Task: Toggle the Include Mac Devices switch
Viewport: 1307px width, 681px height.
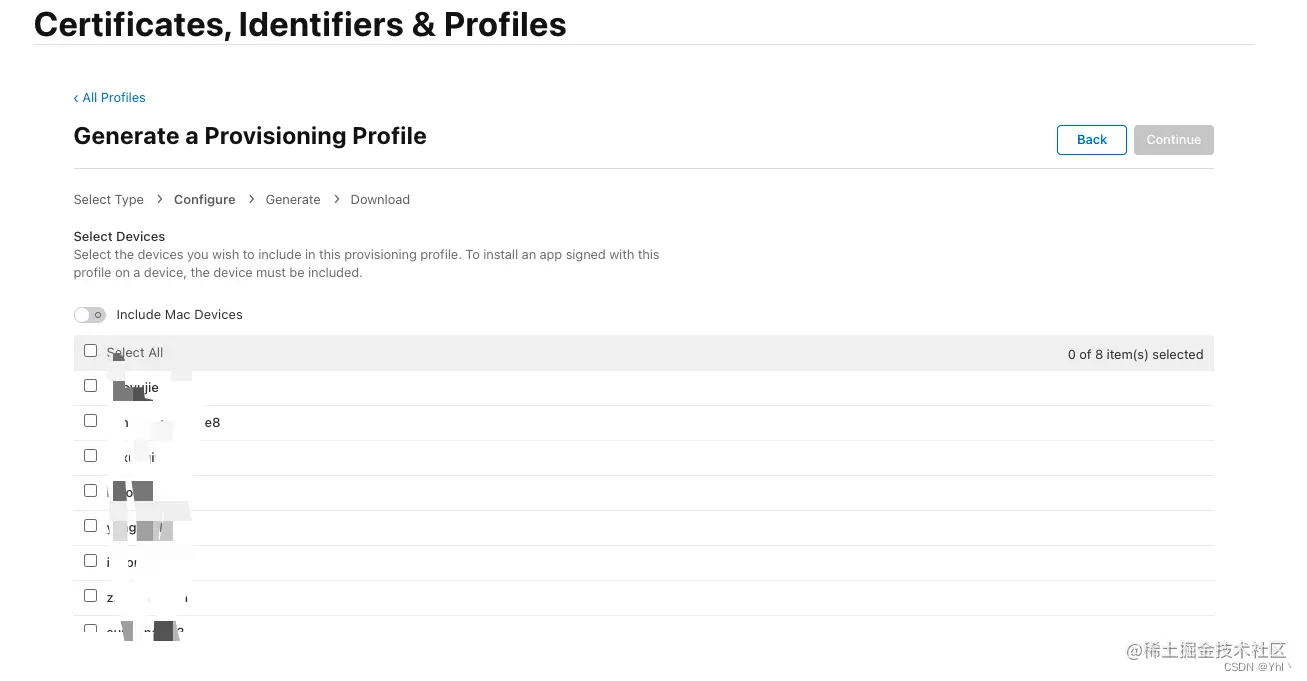Action: 90,315
